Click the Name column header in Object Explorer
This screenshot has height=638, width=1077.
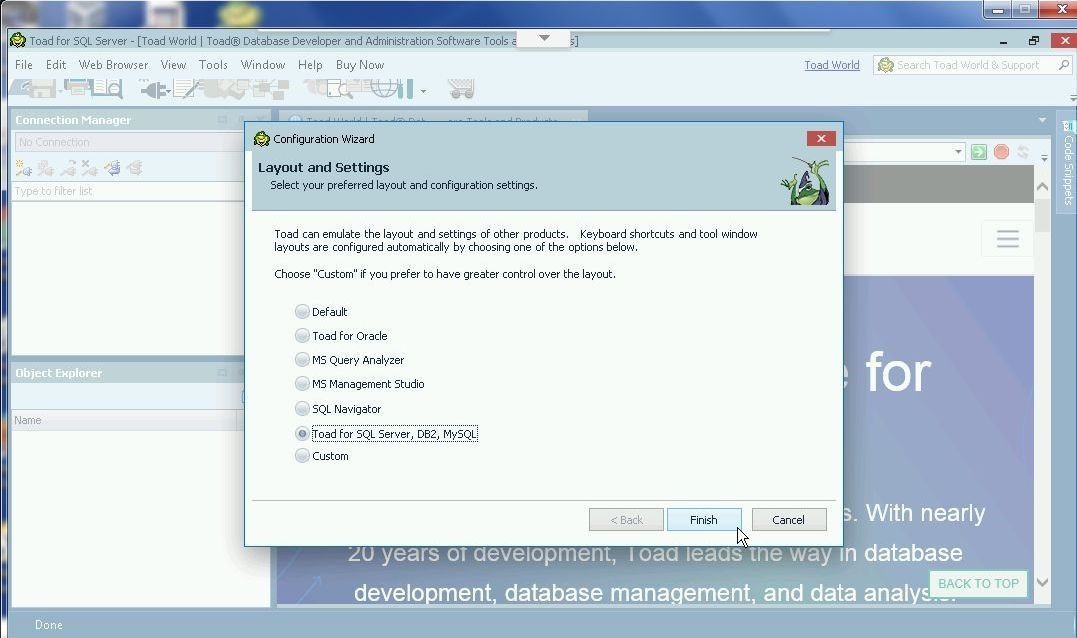click(124, 420)
